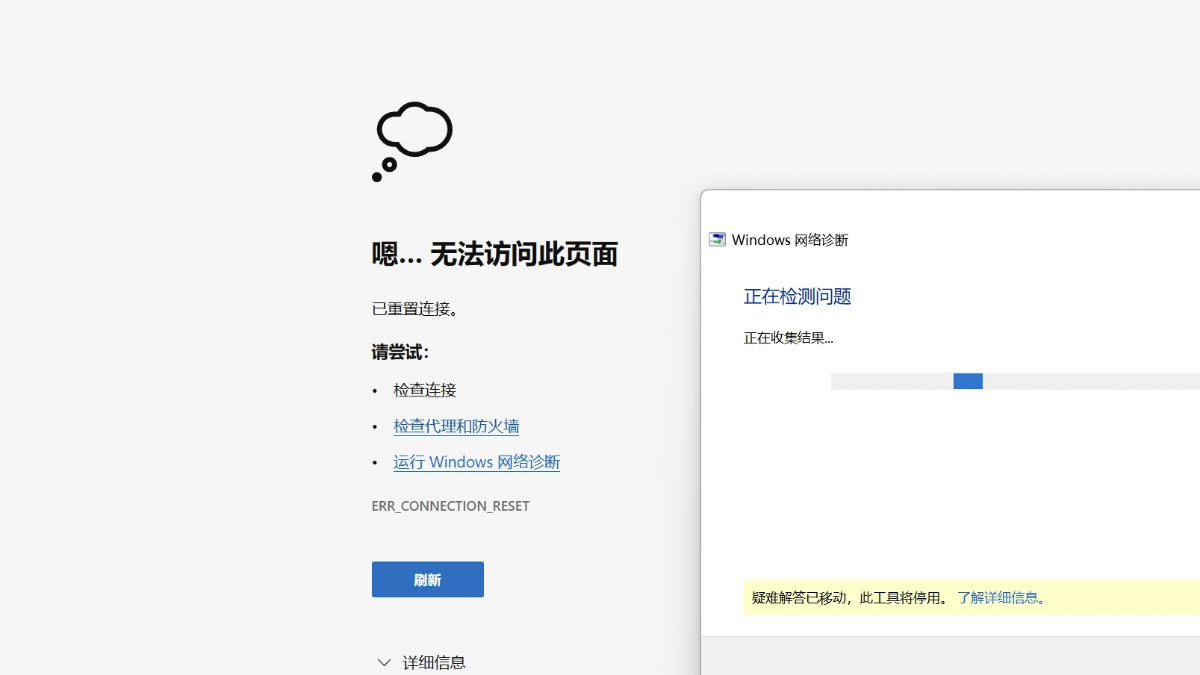This screenshot has width=1200, height=675.
Task: Click the 已重置连接 message text
Action: 416,308
